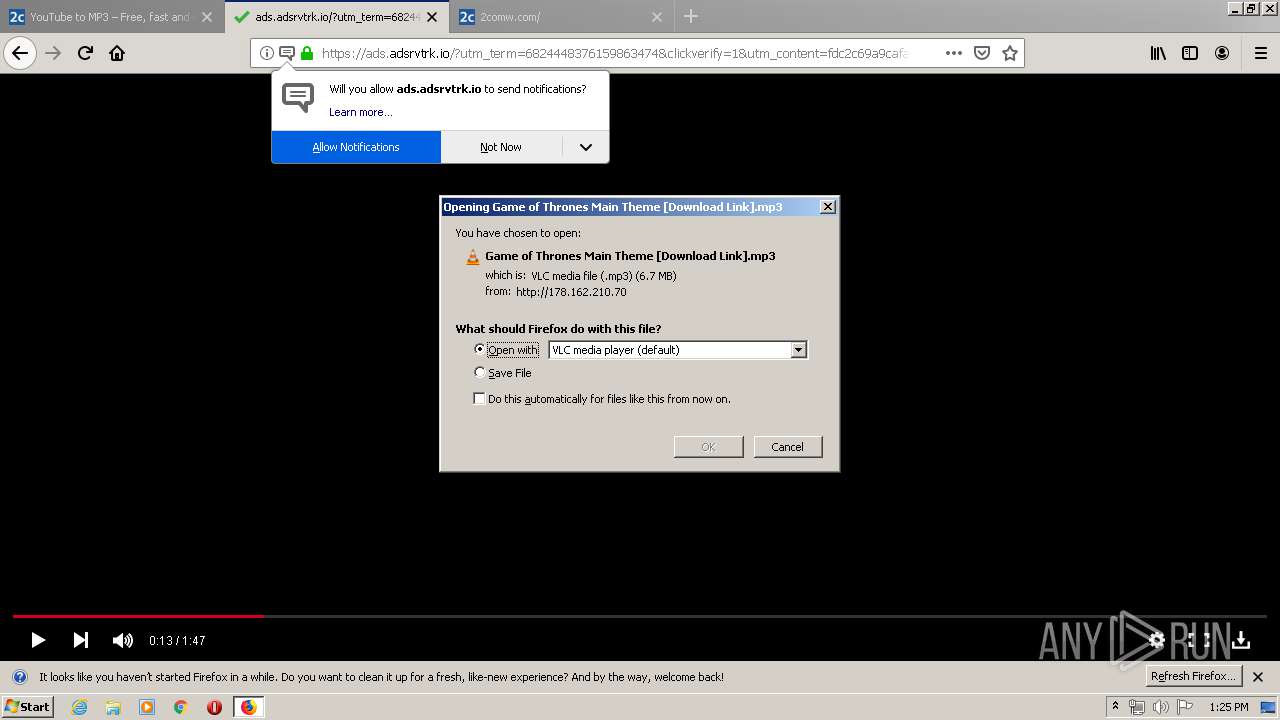This screenshot has width=1280, height=720.
Task: Click the green secure padlock icon
Action: pos(307,53)
